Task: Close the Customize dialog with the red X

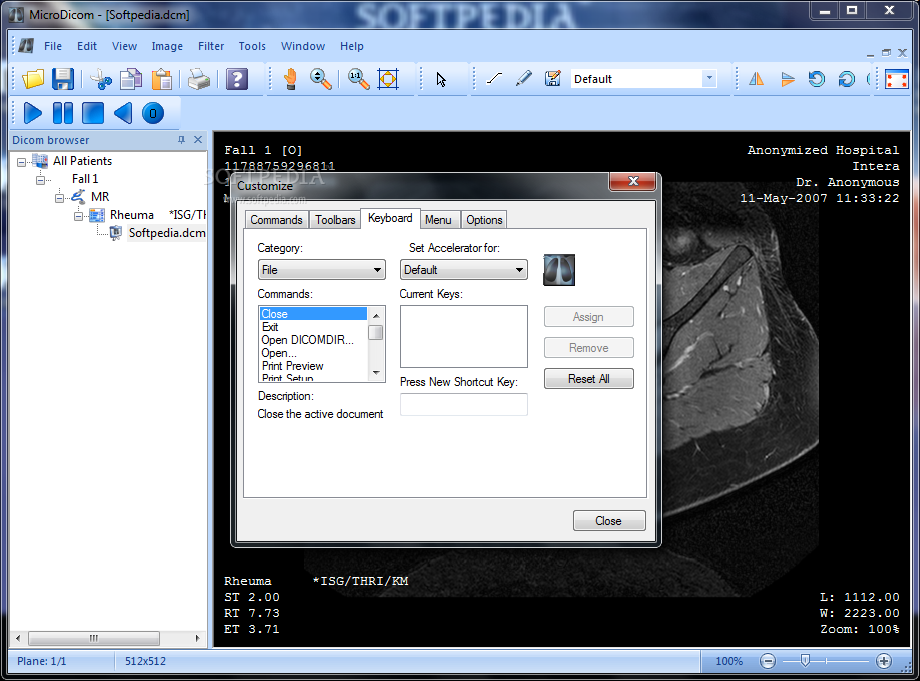Action: click(x=632, y=181)
